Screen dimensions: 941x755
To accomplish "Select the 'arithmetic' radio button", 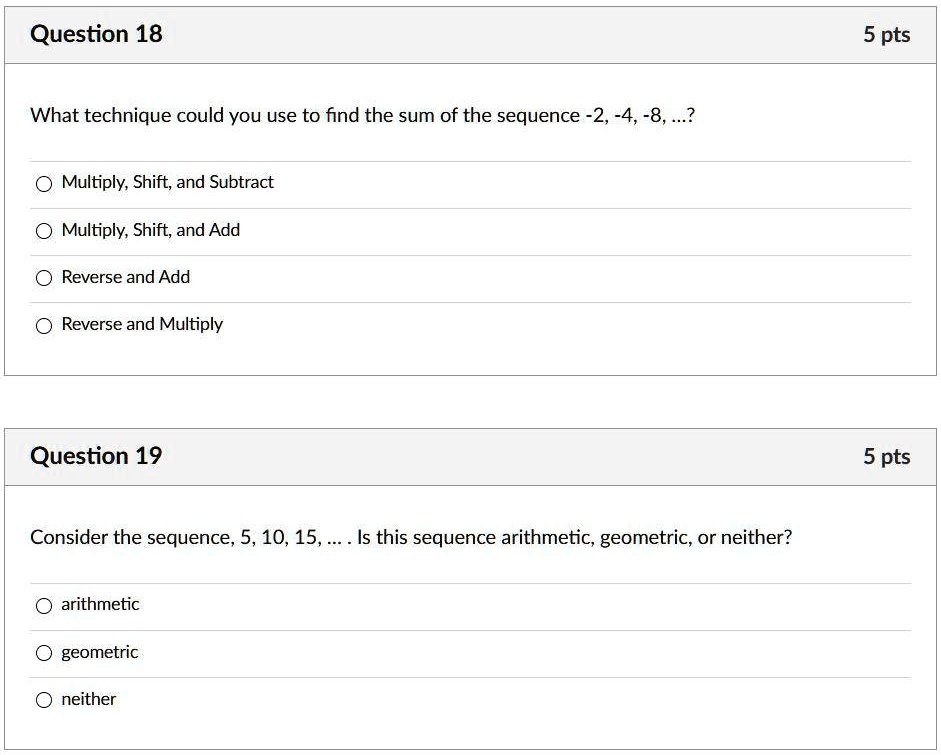I will point(43,605).
